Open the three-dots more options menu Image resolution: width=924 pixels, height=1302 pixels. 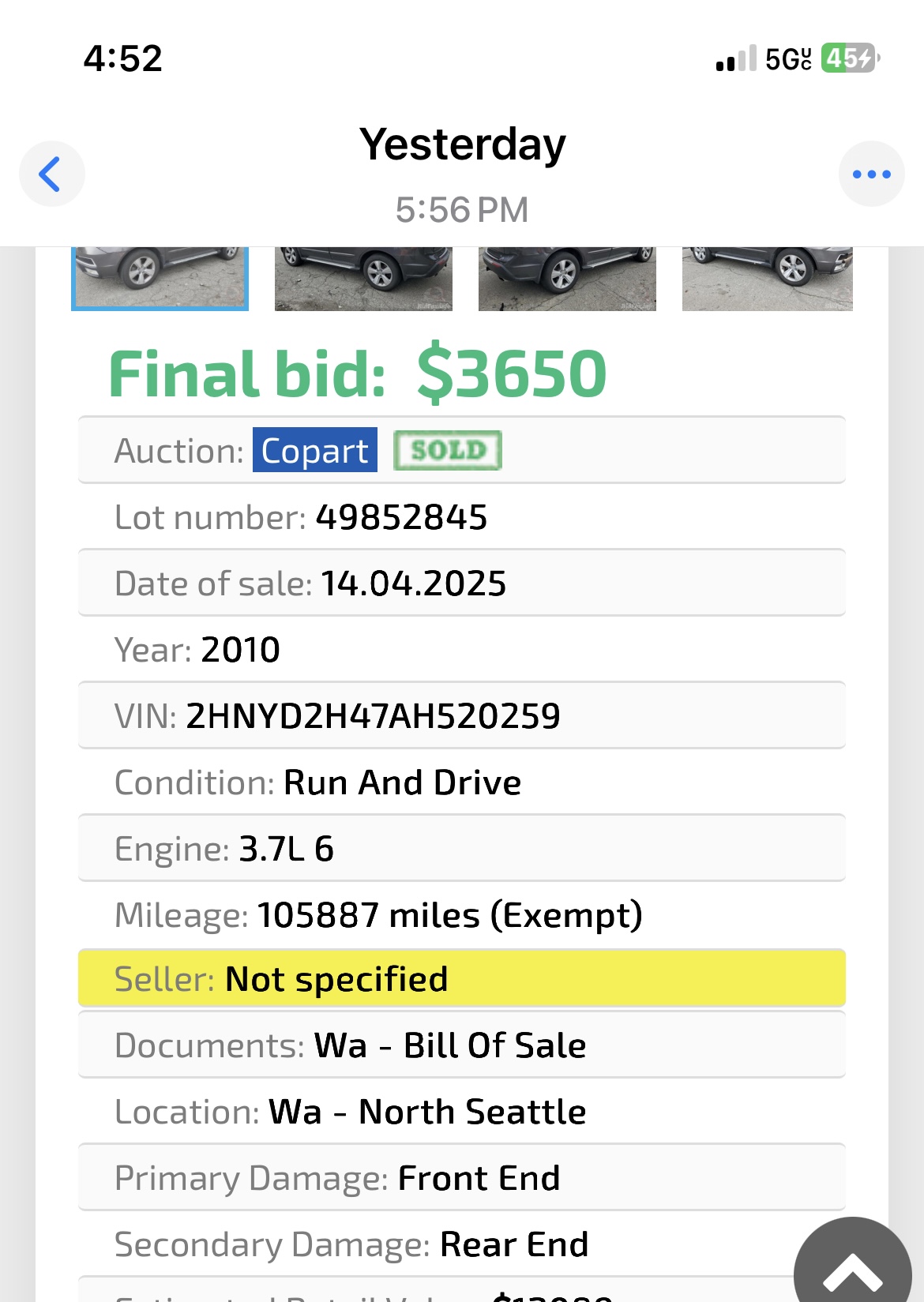[871, 174]
